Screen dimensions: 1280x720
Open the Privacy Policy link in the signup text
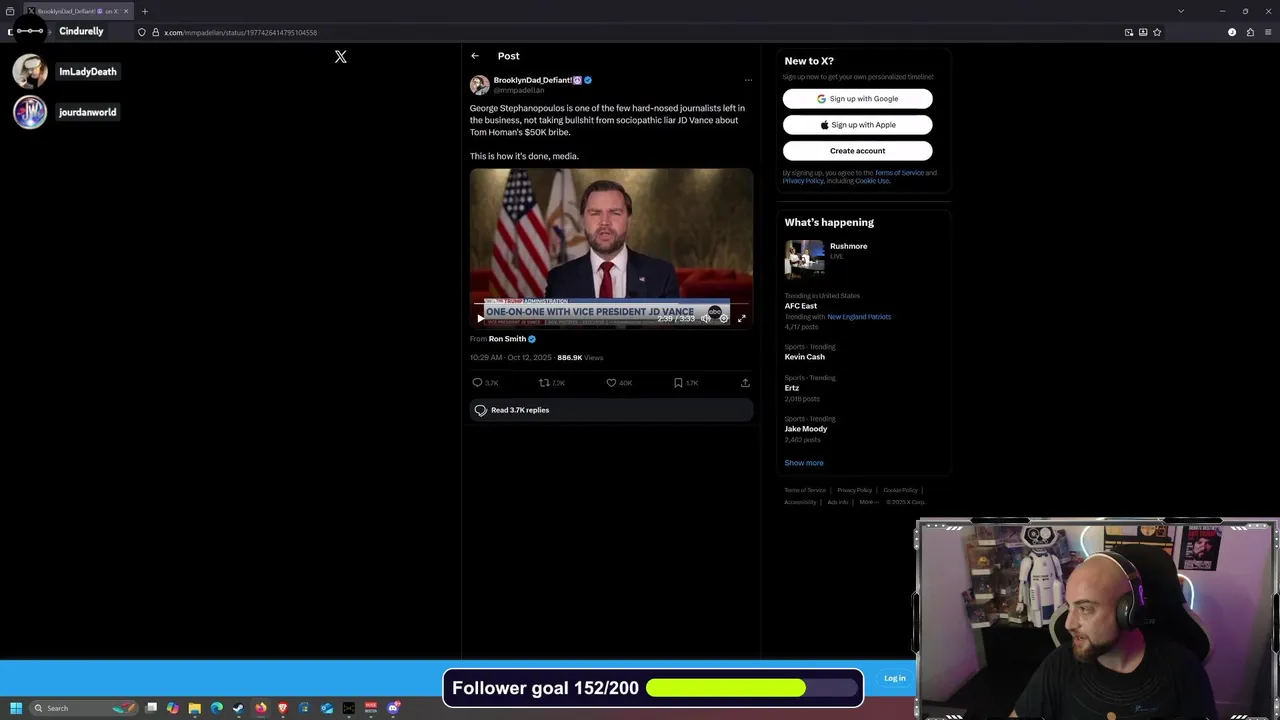(803, 181)
